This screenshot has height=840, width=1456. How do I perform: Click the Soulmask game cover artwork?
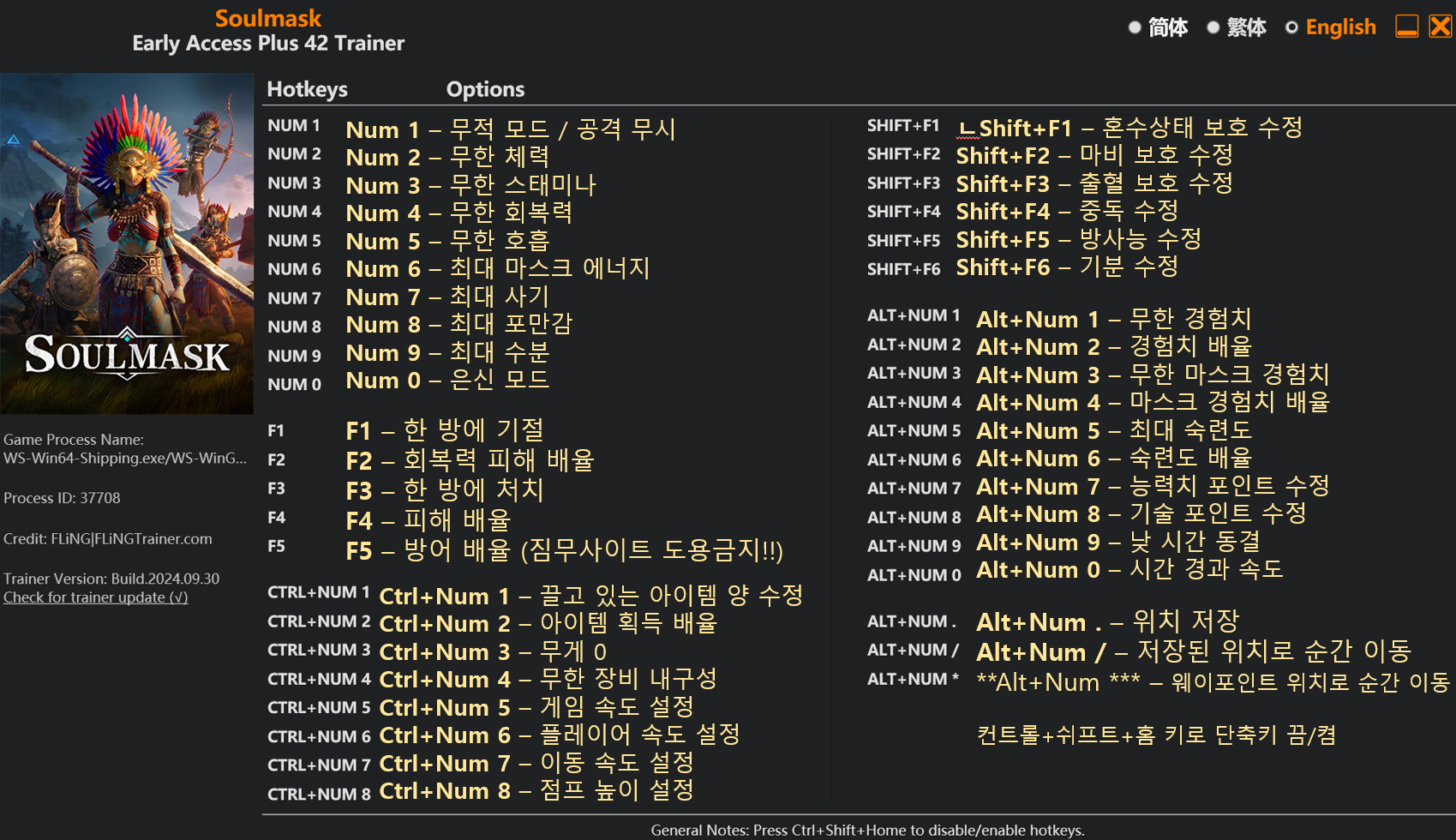coord(127,243)
